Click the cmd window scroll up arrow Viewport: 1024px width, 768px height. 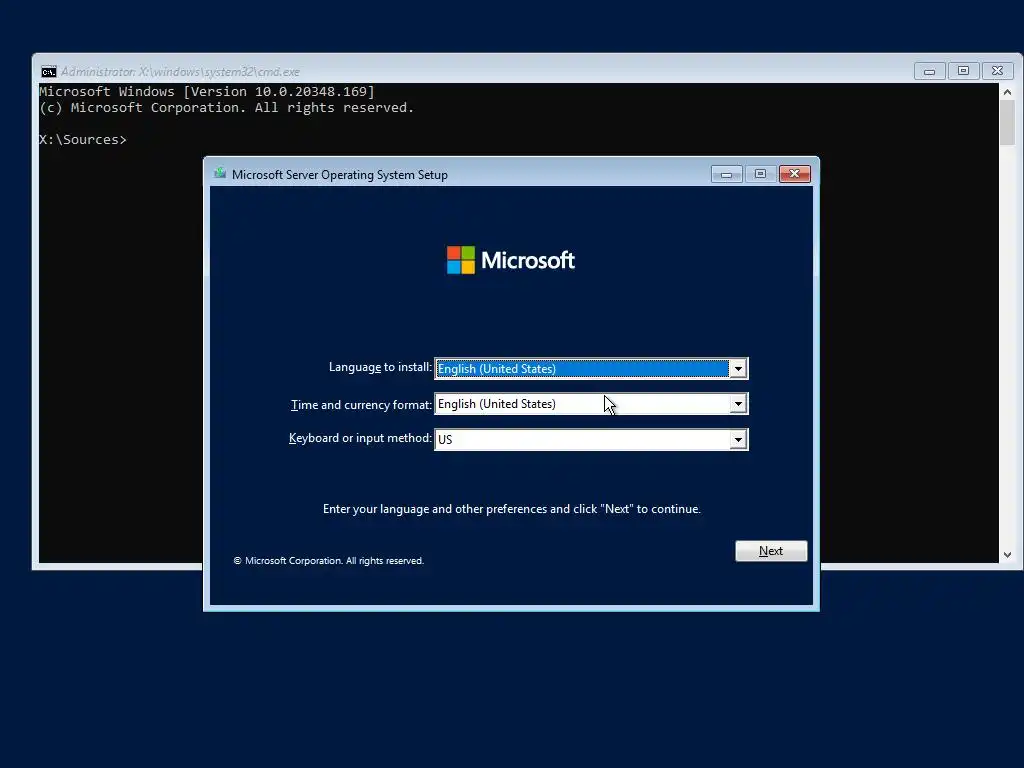1007,92
